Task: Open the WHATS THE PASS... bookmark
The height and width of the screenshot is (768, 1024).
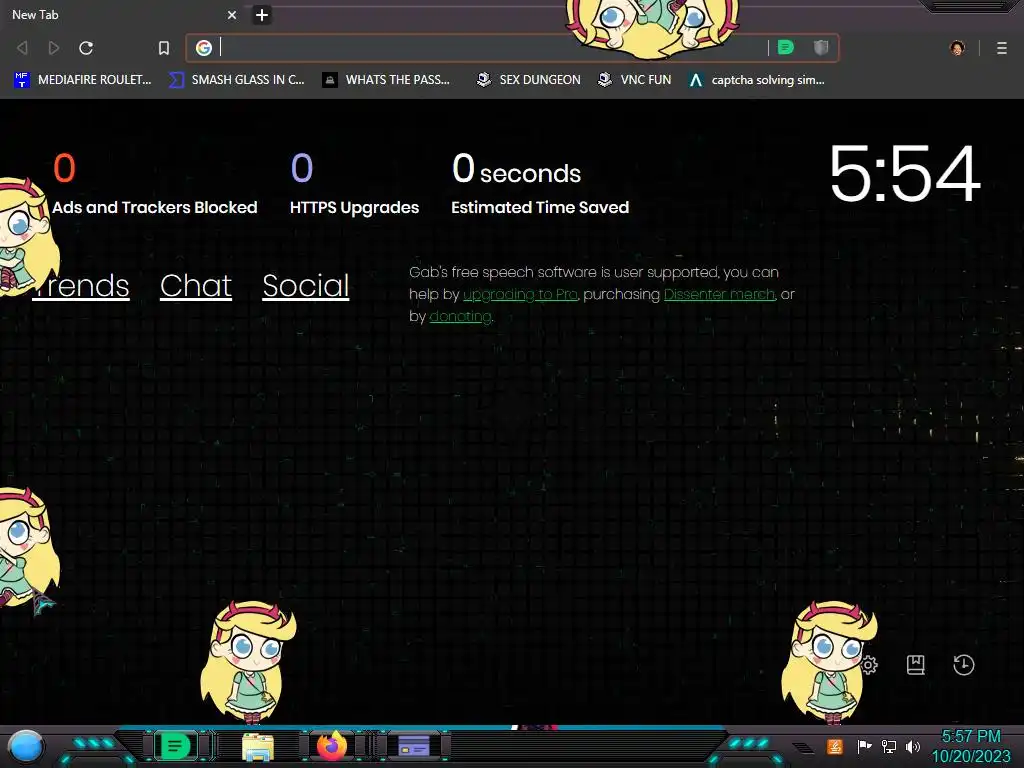Action: (386, 80)
